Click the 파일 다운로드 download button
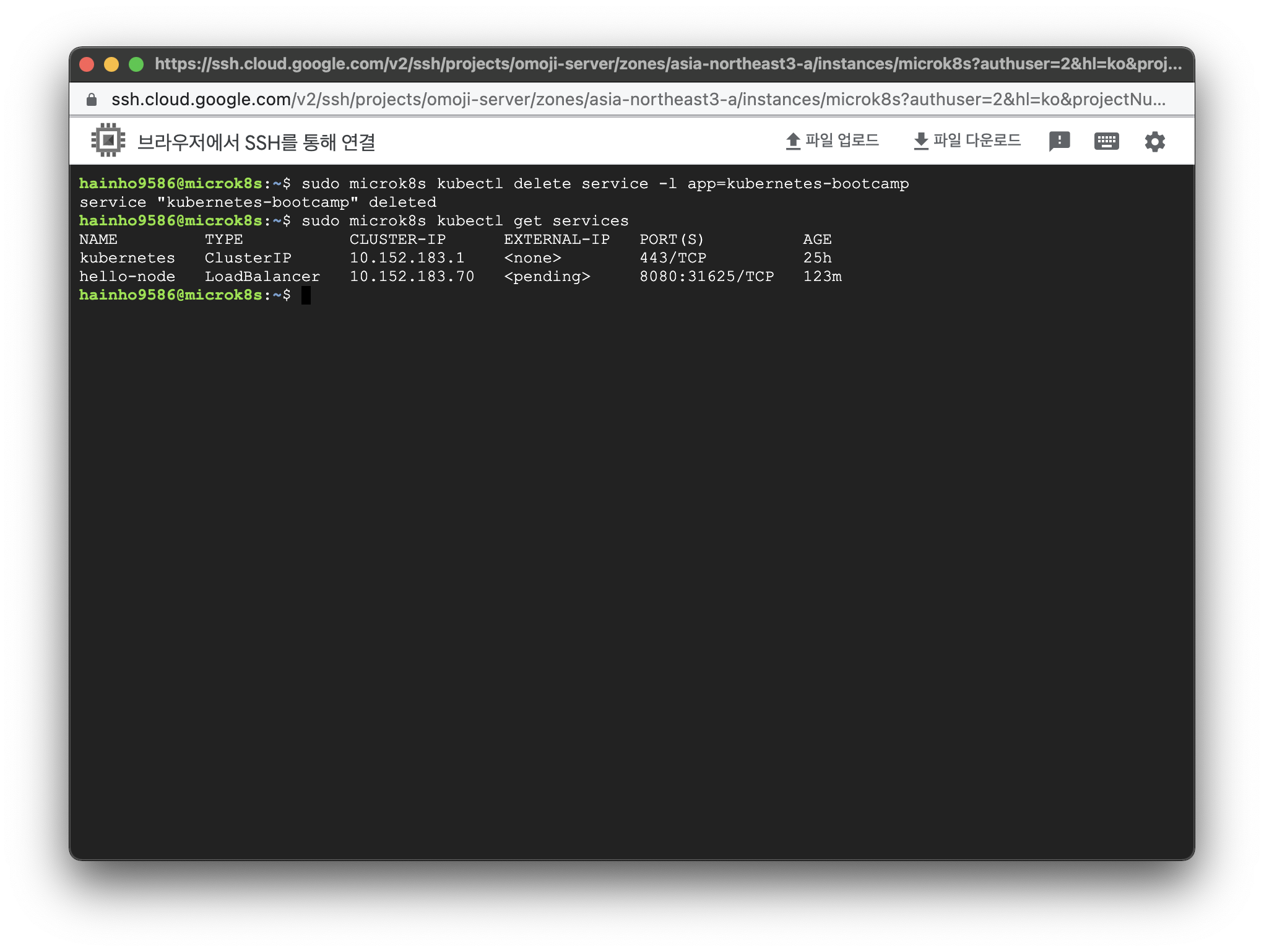Screen dimensions: 1264x952 pyautogui.click(x=967, y=141)
